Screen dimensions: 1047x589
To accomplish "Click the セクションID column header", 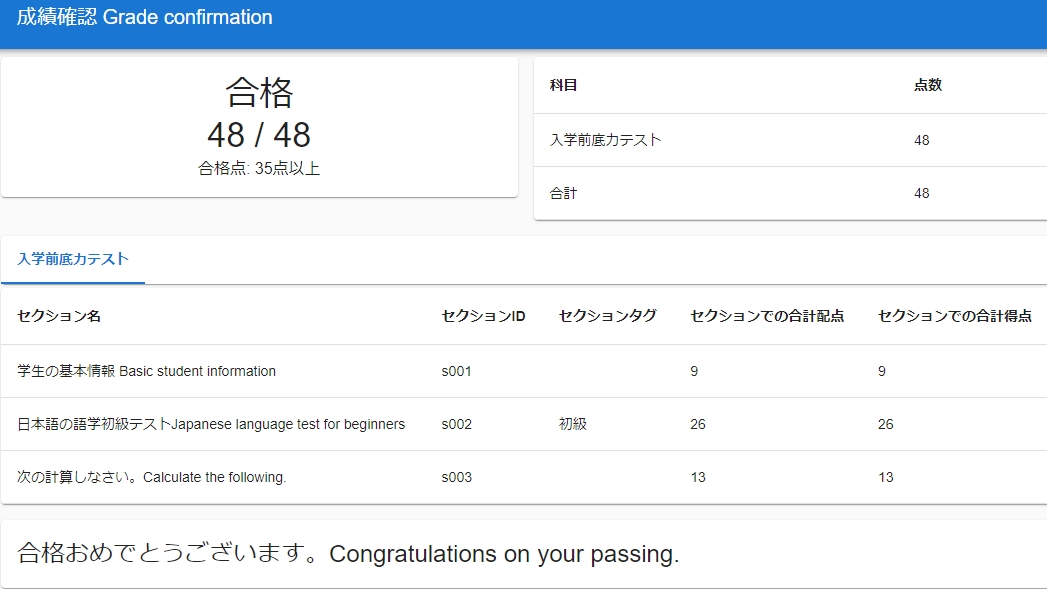I will tap(483, 316).
